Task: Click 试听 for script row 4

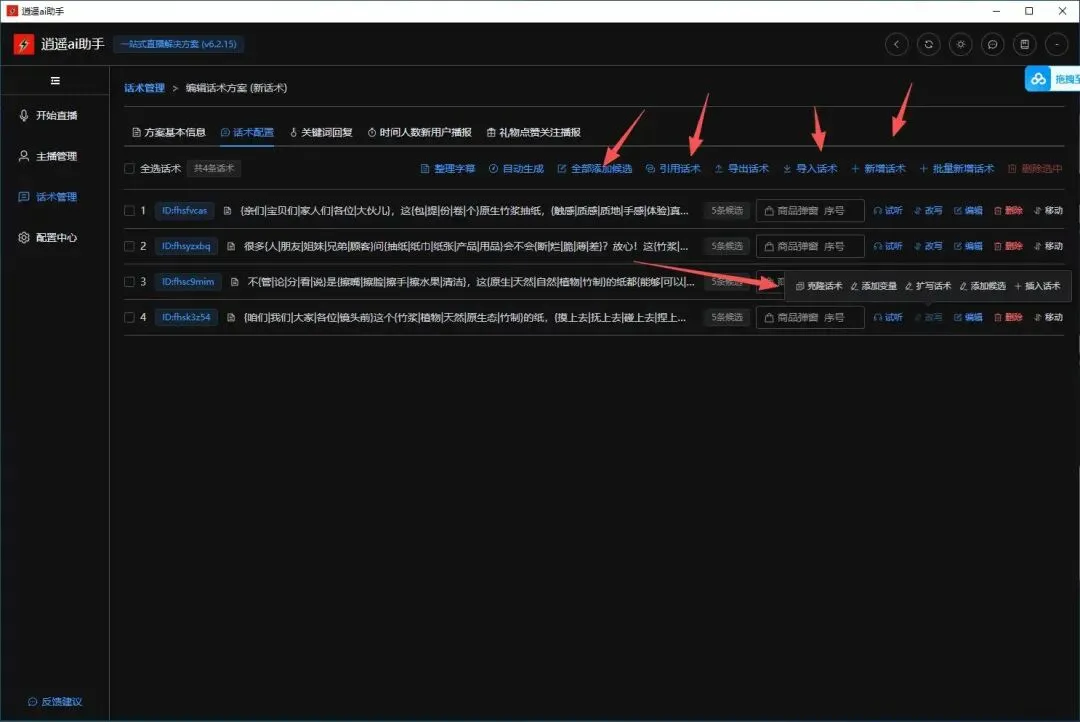Action: (888, 317)
